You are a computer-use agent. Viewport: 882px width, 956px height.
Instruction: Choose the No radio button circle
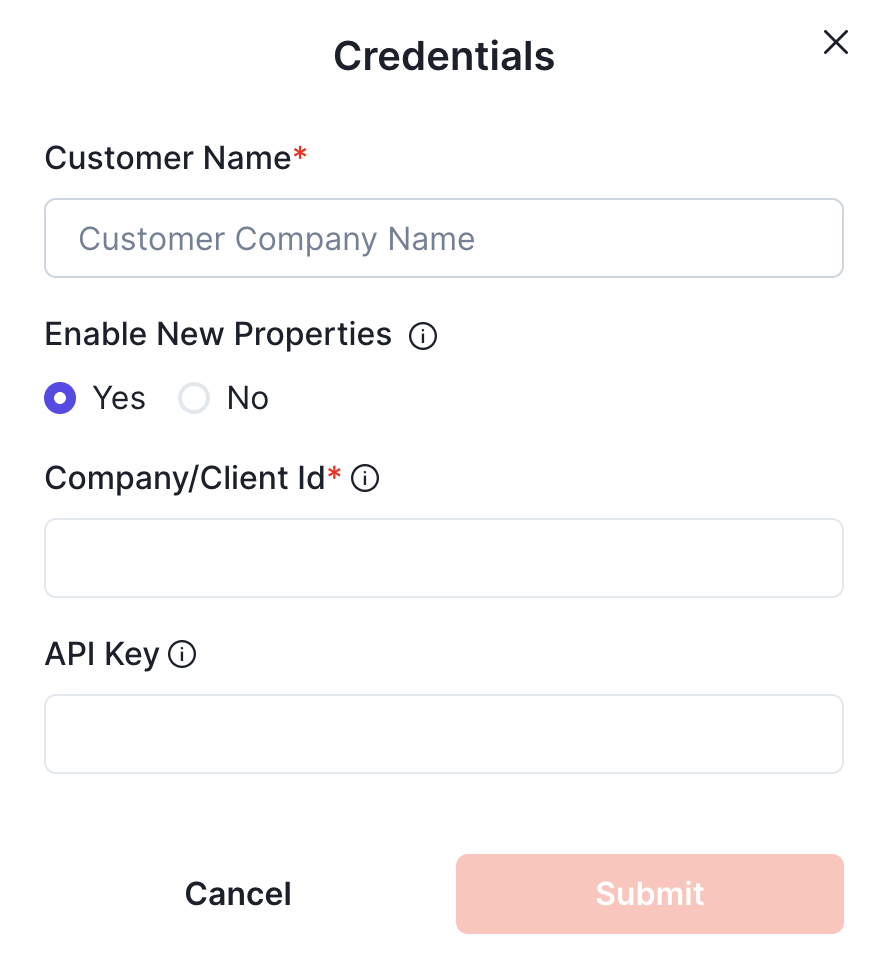(193, 399)
